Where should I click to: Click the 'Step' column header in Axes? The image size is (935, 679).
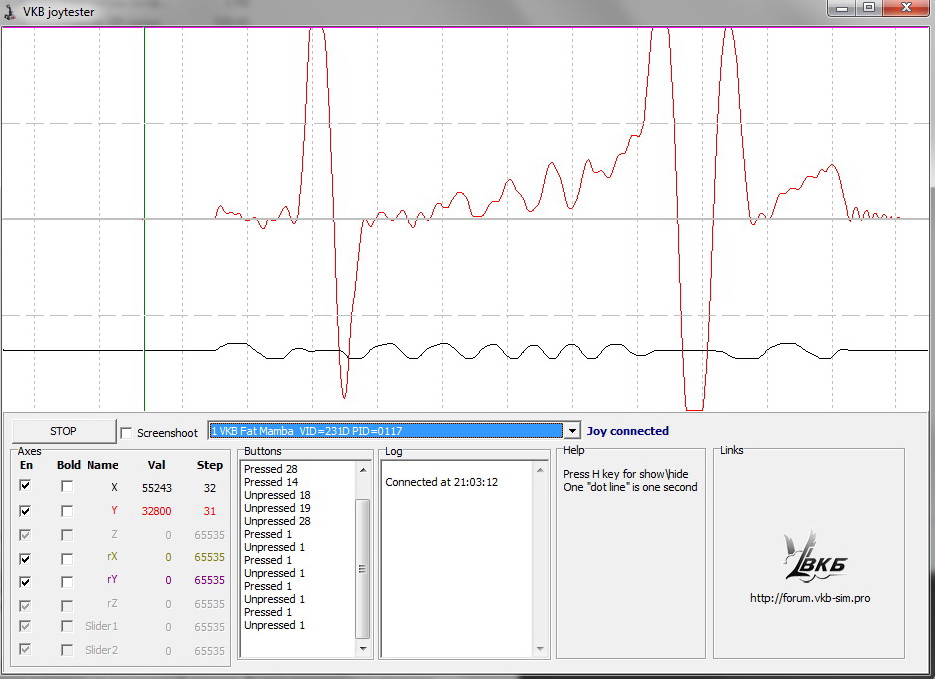point(210,465)
